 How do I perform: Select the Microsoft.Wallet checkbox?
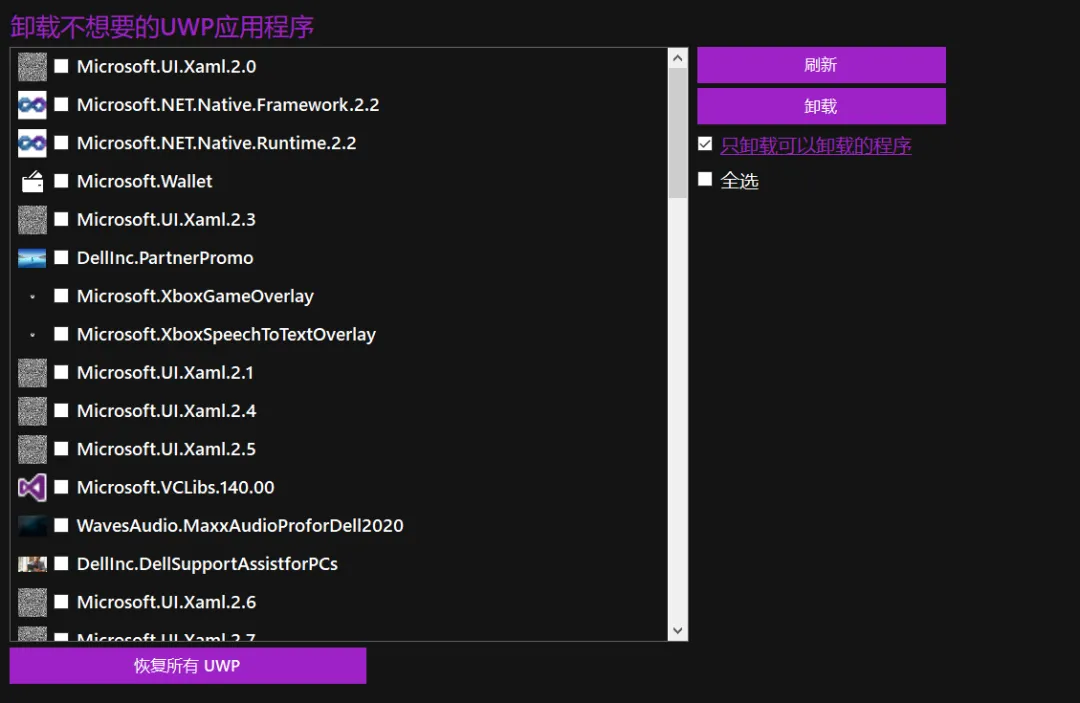pos(61,181)
